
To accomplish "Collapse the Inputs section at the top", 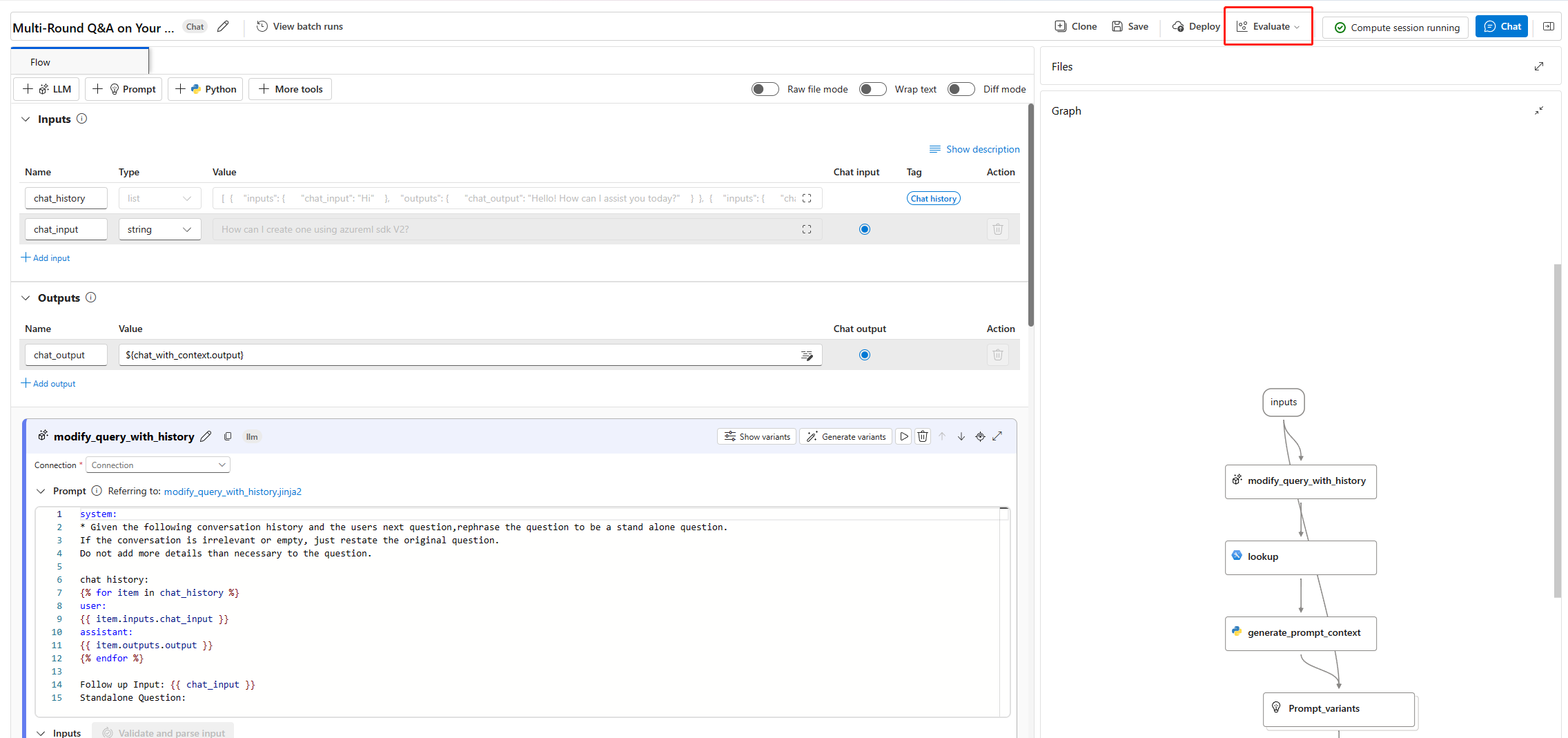I will tap(26, 119).
